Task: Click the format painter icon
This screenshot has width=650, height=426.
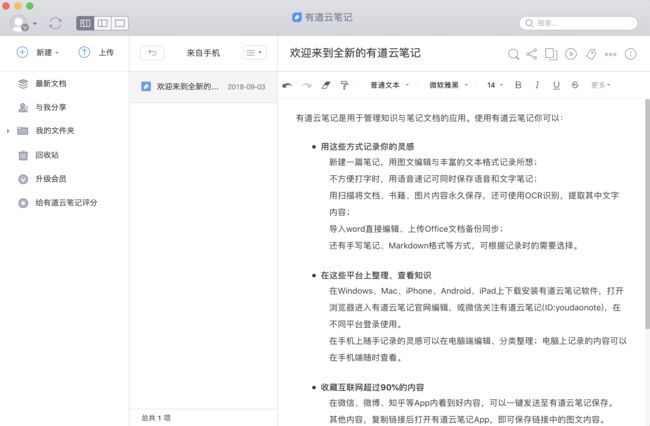Action: pyautogui.click(x=344, y=85)
